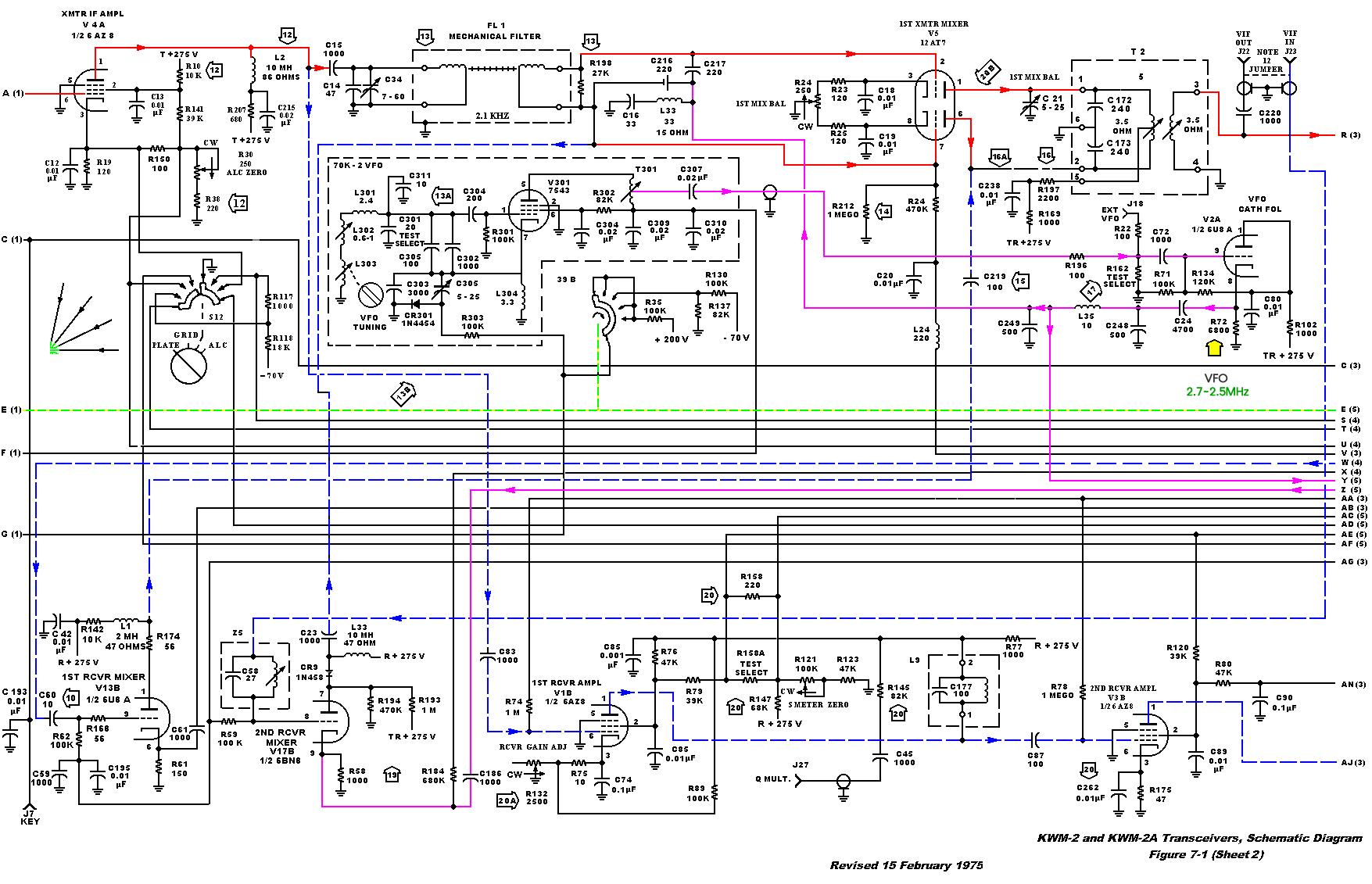1372x884 pixels.
Task: Select test point marker 20A near R132
Action: click(x=507, y=800)
